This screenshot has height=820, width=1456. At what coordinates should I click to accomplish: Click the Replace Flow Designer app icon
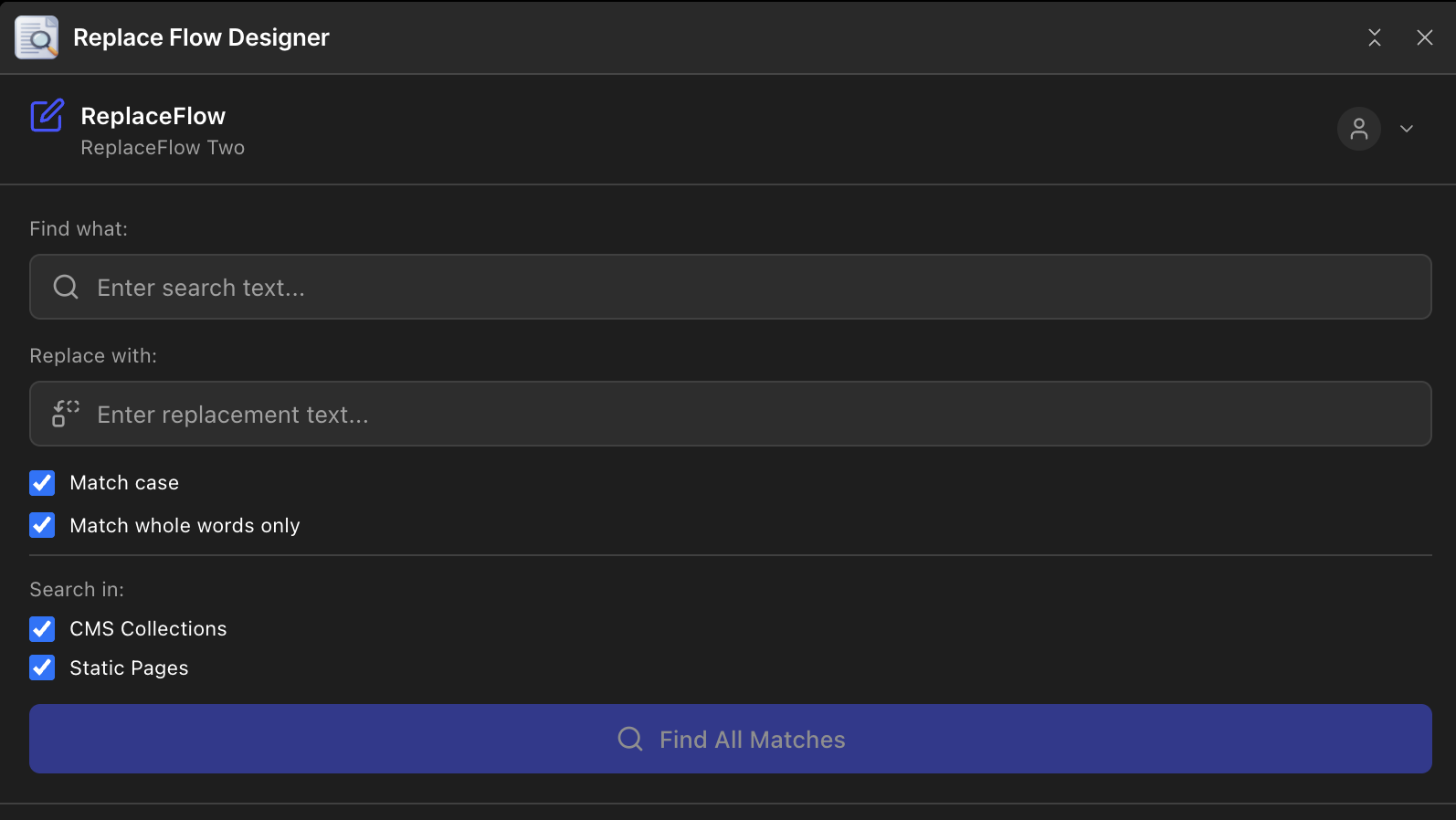coord(36,37)
